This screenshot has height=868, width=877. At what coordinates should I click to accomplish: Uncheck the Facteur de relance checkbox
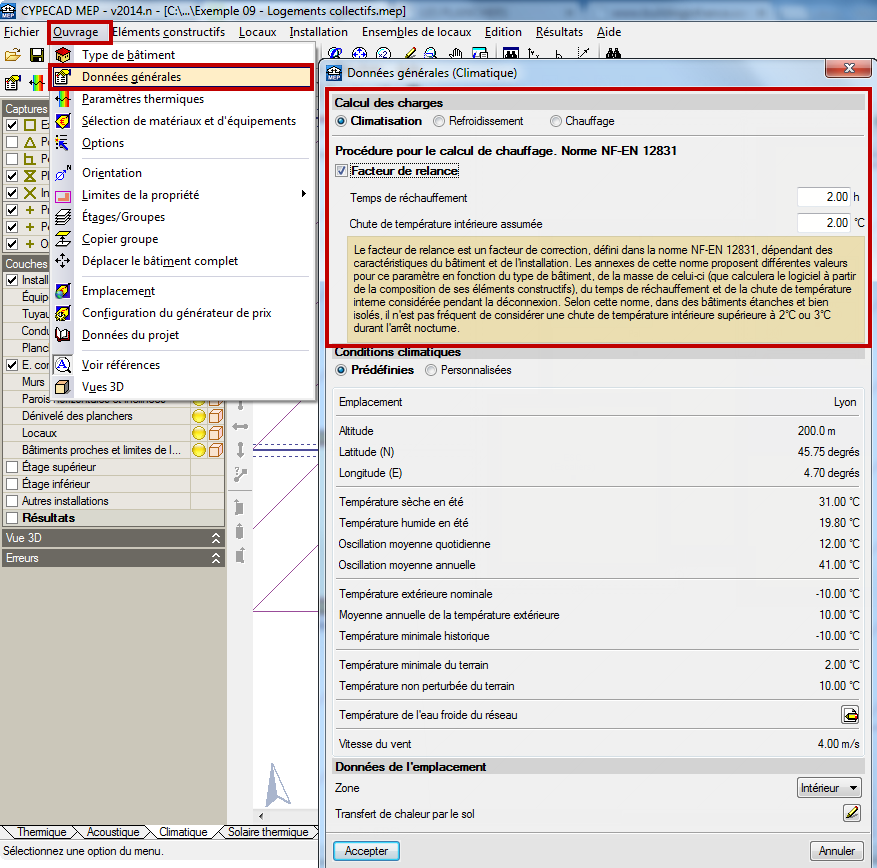pyautogui.click(x=342, y=171)
